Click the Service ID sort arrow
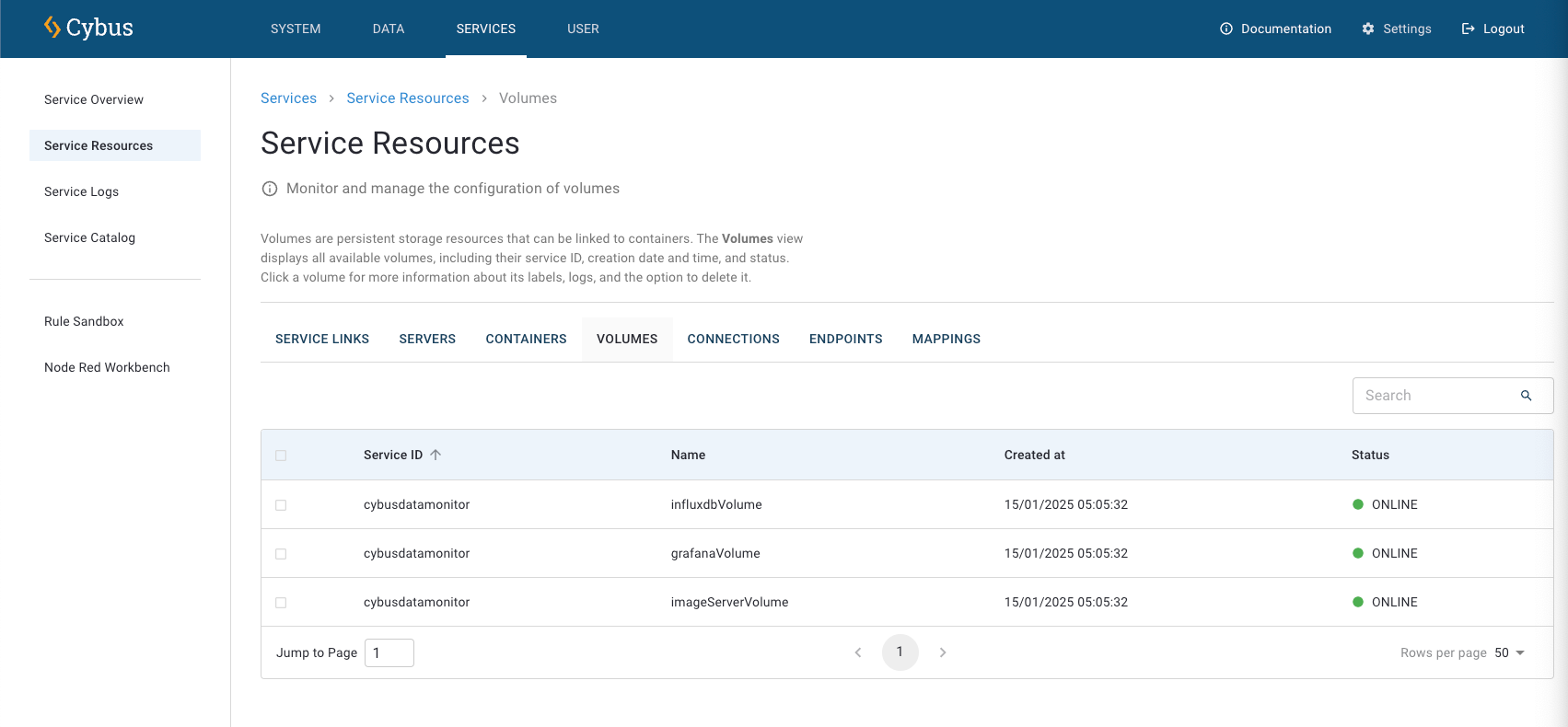This screenshot has height=727, width=1568. click(x=436, y=455)
